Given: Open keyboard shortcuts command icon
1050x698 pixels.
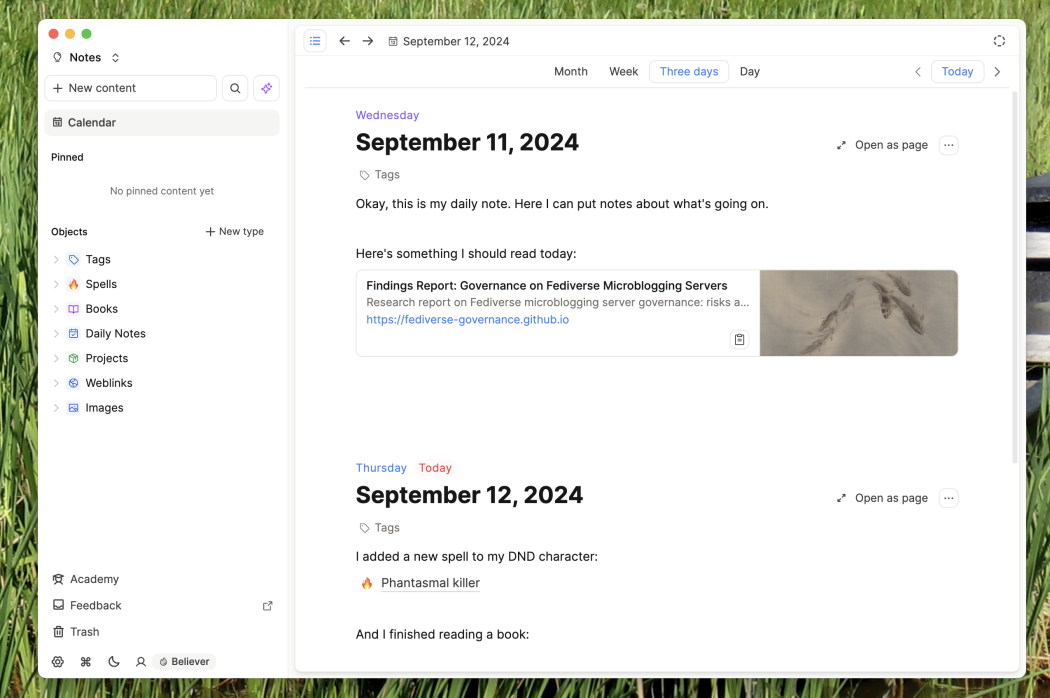Looking at the screenshot, I should coord(86,662).
